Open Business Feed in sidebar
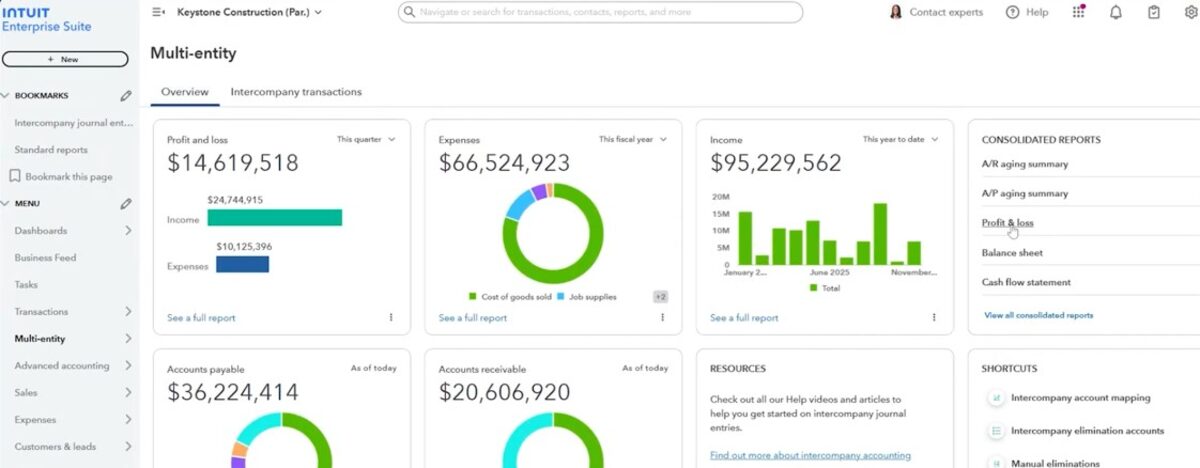Image resolution: width=1200 pixels, height=468 pixels. tap(45, 258)
